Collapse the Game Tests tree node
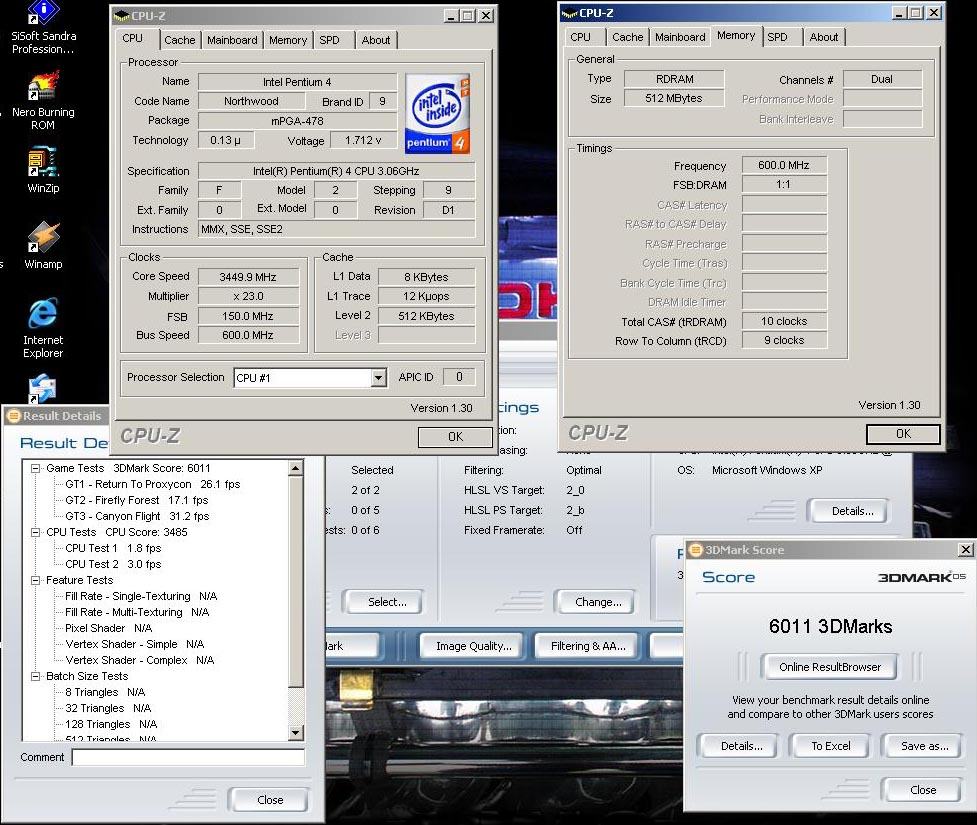The height and width of the screenshot is (825, 977). [36, 468]
